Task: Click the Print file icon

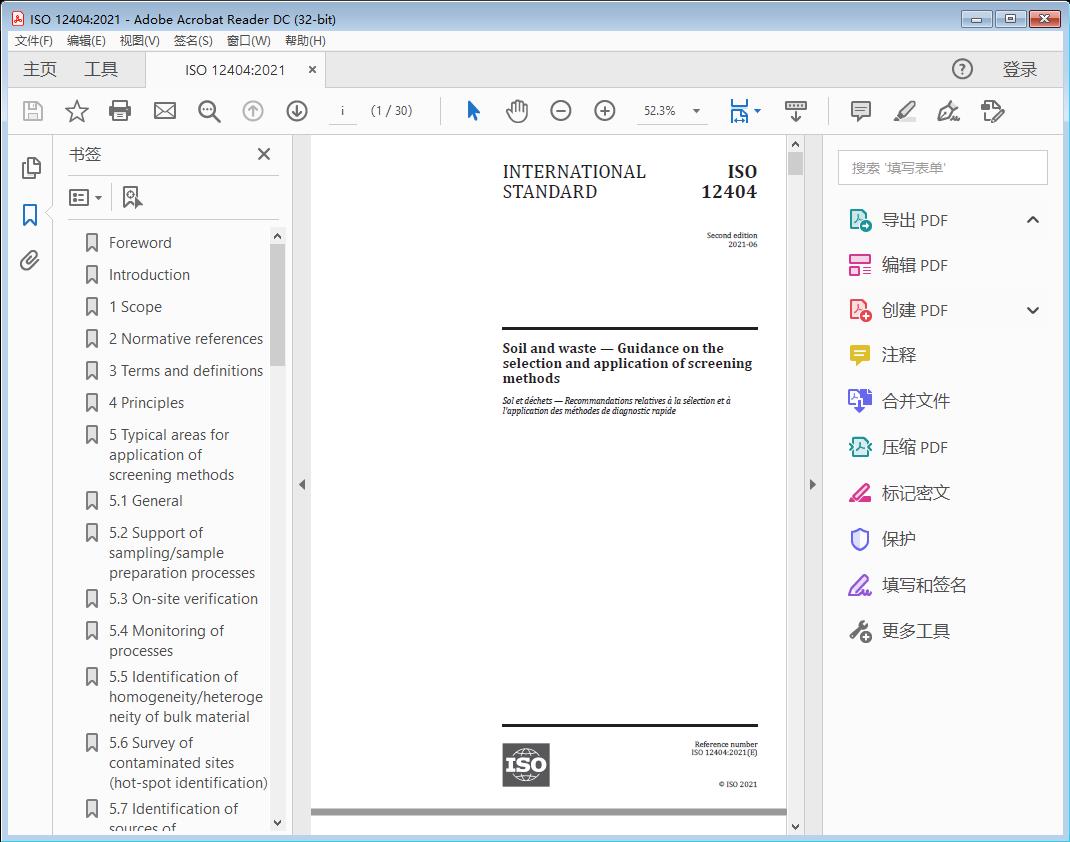Action: coord(120,111)
